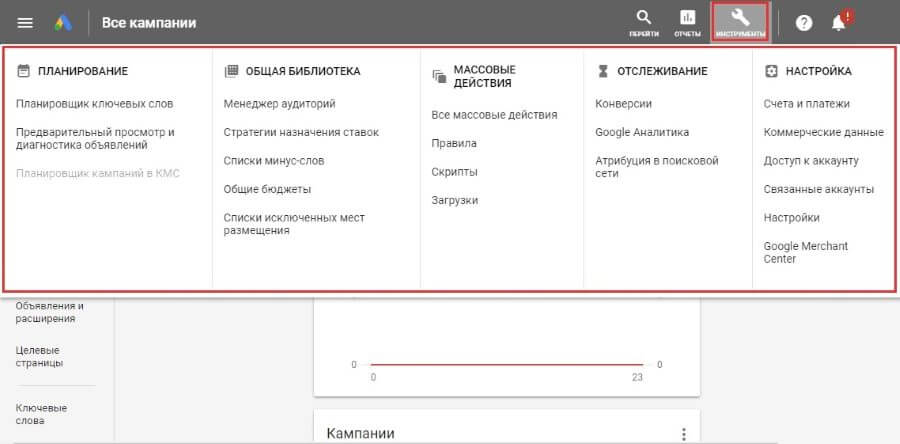Open Списки минус-слов
The height and width of the screenshot is (444, 900).
274,161
